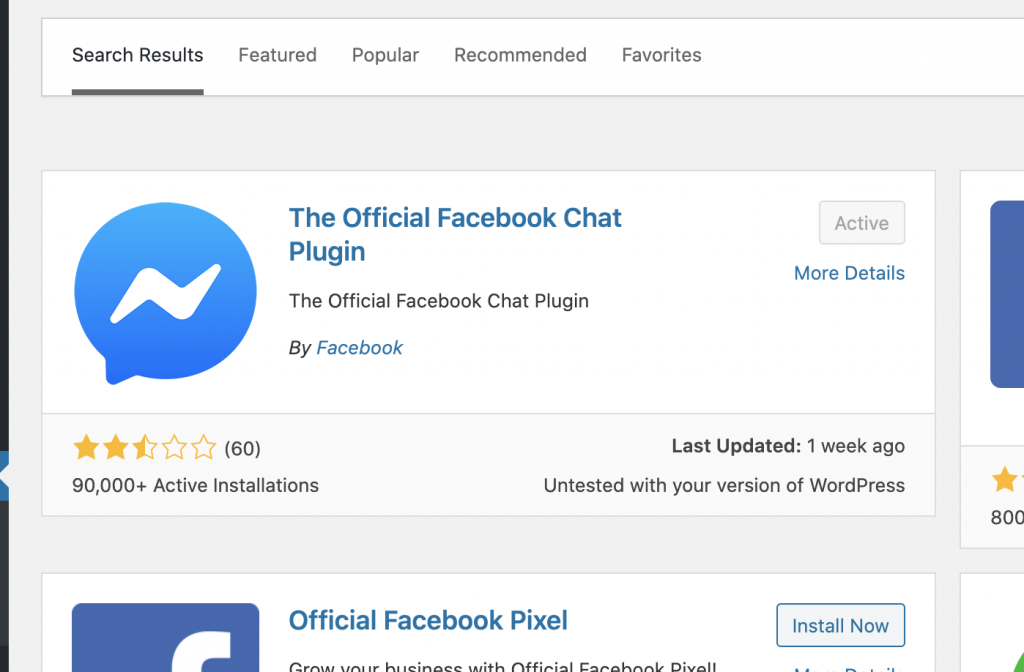Click the Active button for Facebook Chat Plugin
The height and width of the screenshot is (672, 1024).
pos(861,223)
